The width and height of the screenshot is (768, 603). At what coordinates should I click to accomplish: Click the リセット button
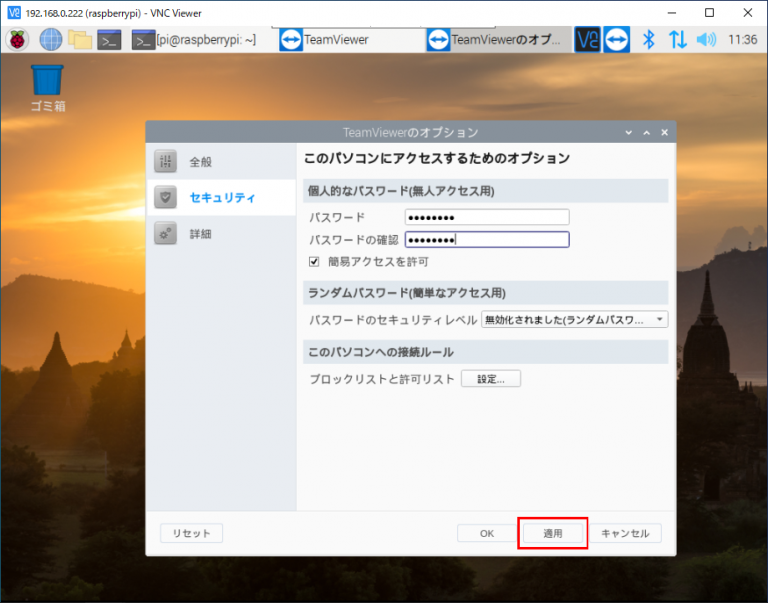[192, 533]
